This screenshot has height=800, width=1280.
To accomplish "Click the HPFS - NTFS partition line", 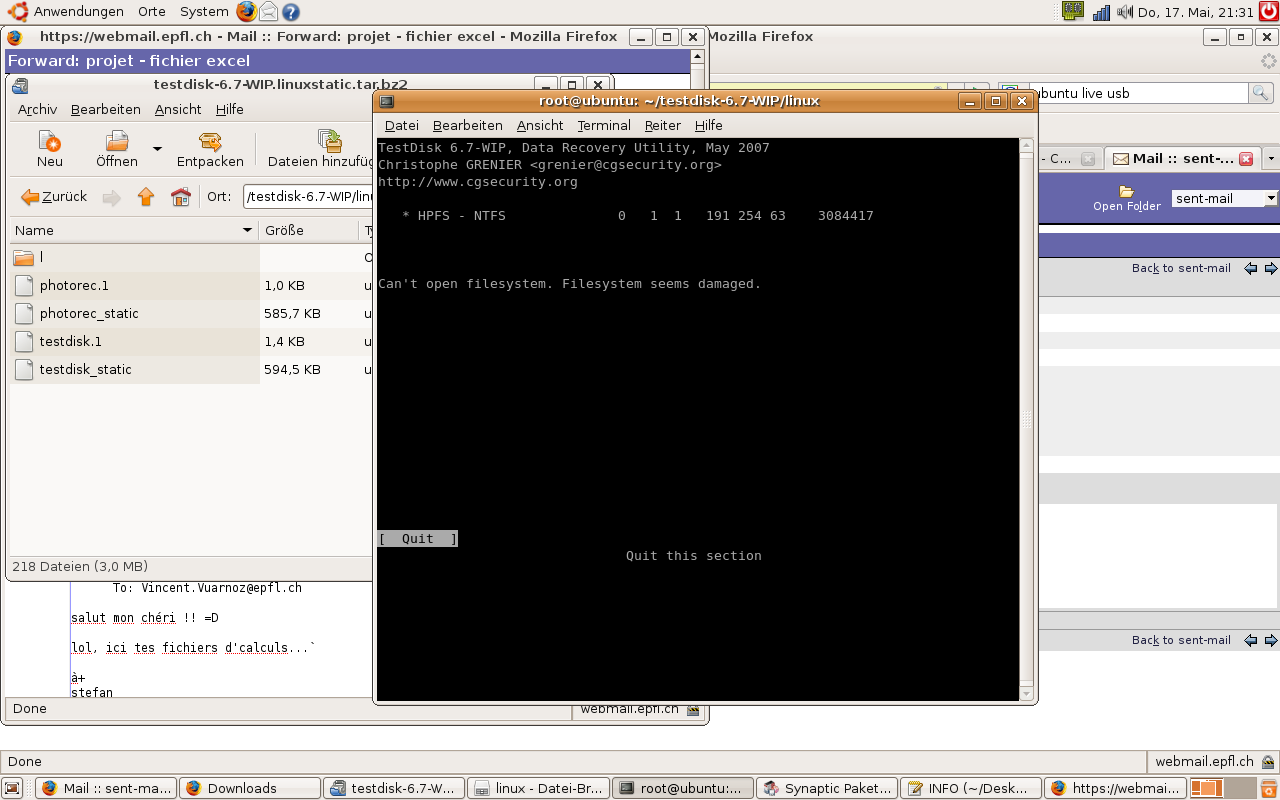I will point(637,216).
